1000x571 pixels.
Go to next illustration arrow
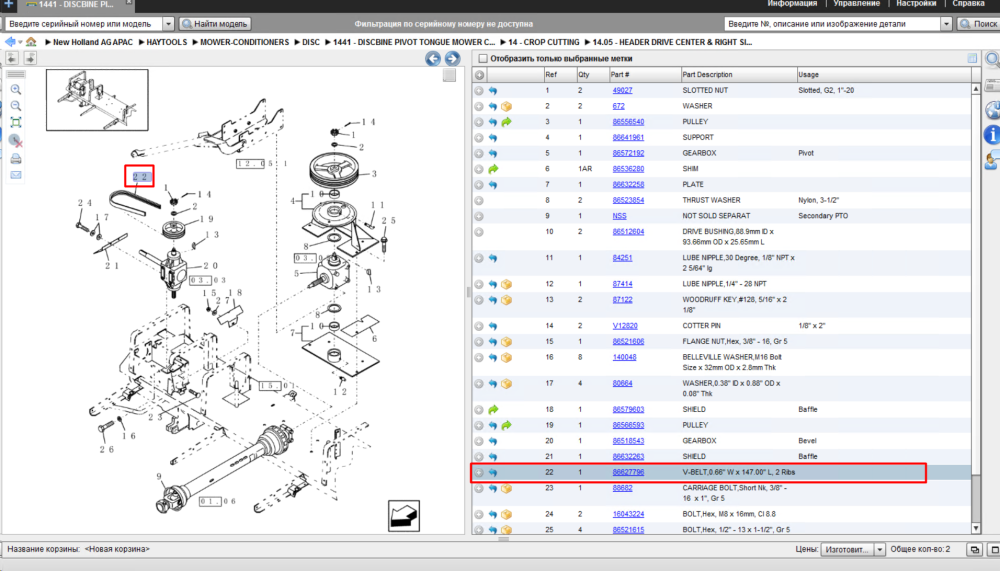click(x=452, y=59)
